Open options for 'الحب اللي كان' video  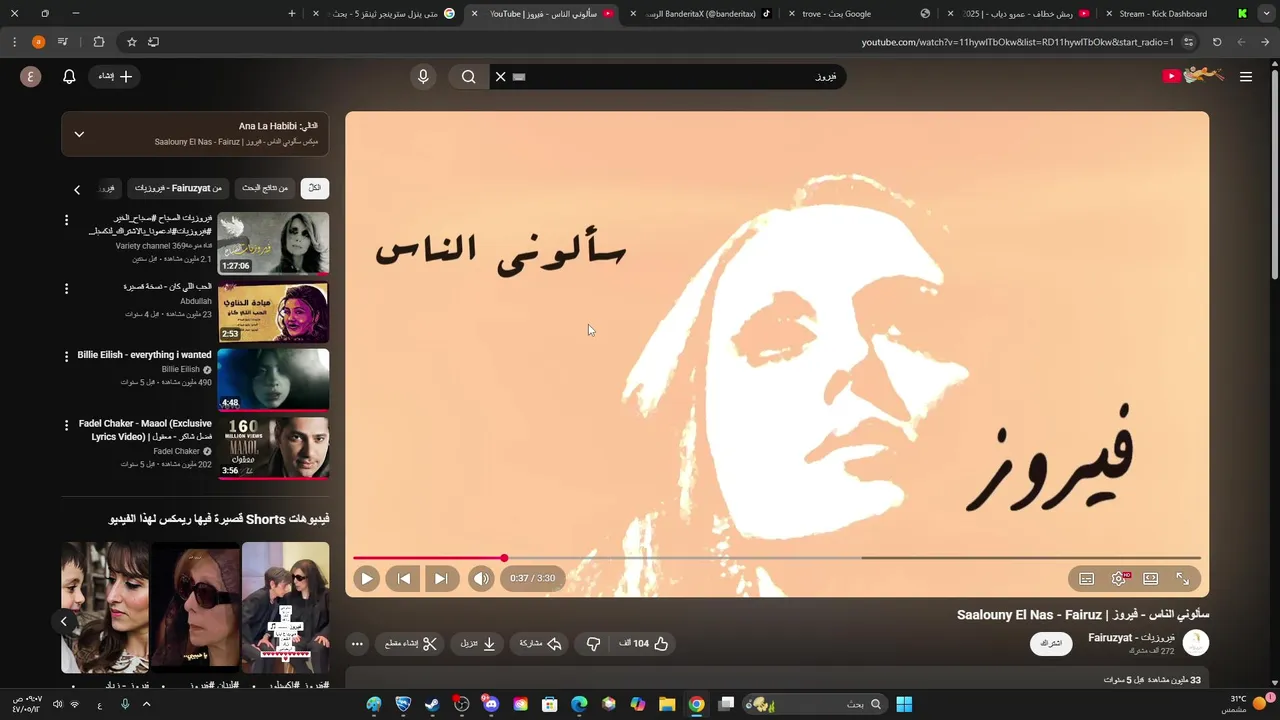67,288
